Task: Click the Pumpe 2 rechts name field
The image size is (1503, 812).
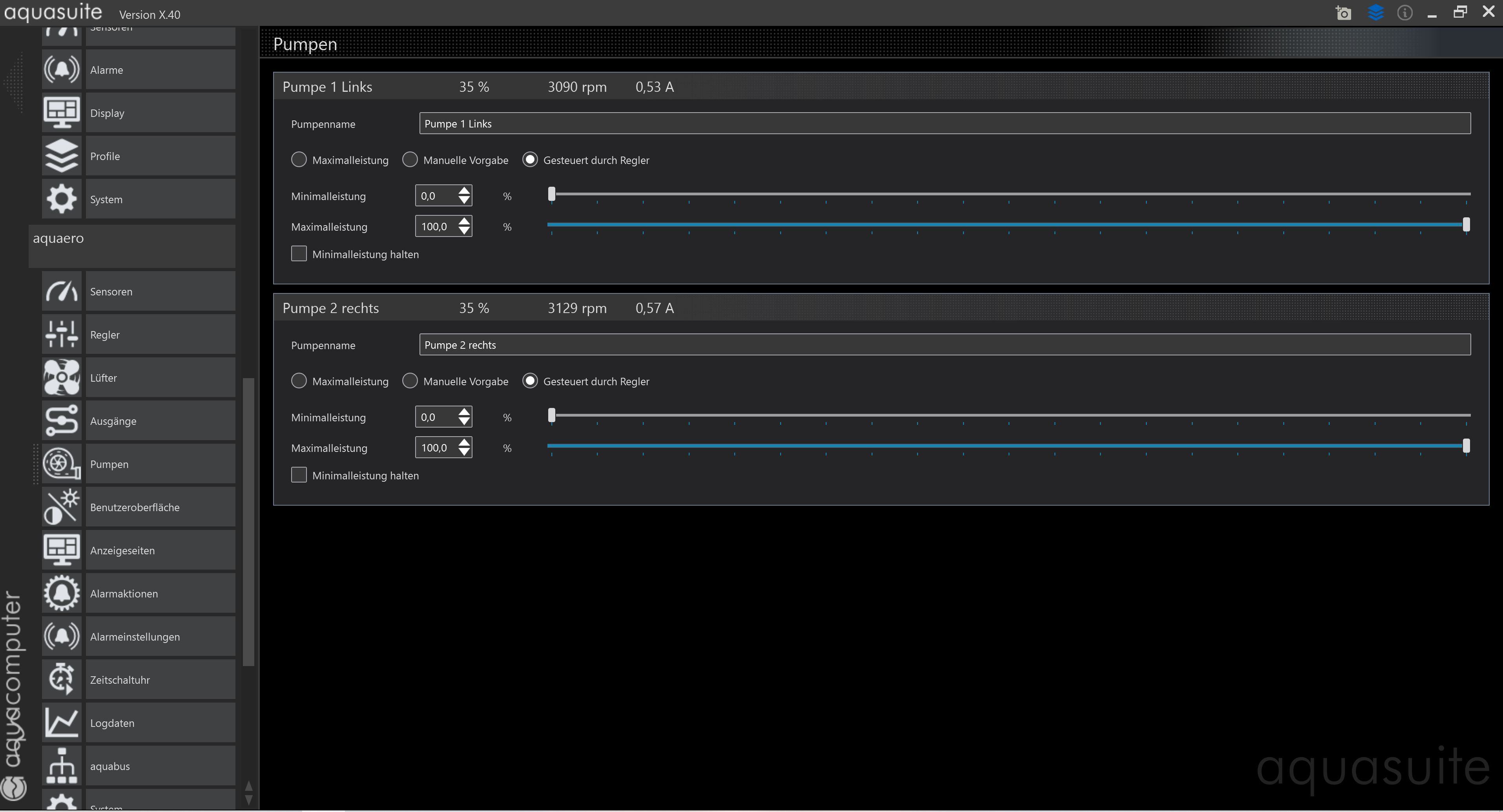Action: pyautogui.click(x=945, y=344)
